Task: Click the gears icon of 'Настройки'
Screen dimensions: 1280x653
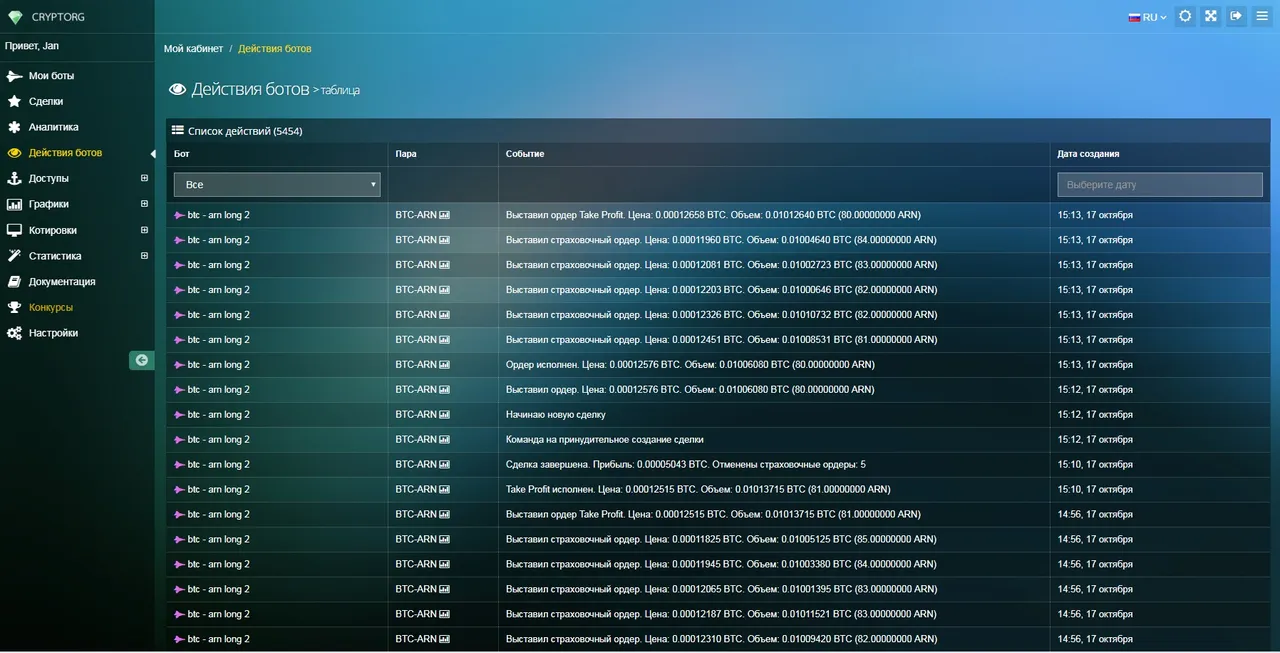Action: point(14,333)
